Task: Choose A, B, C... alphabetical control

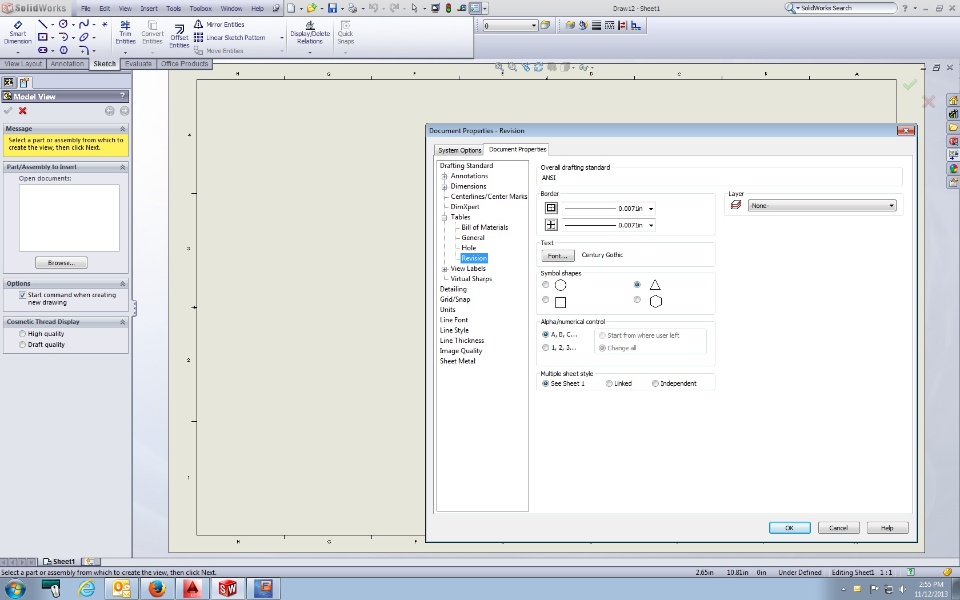Action: [546, 335]
